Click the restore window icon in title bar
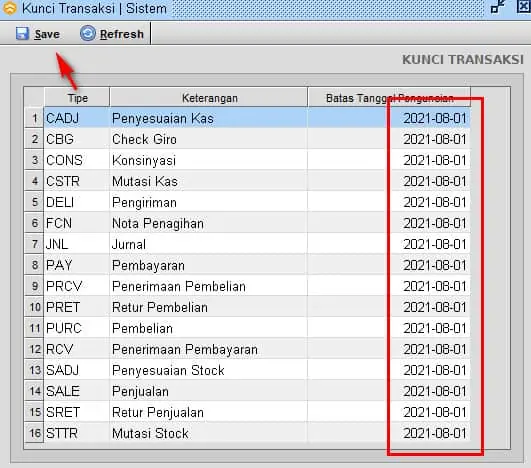Viewport: 531px width, 468px height. point(497,7)
